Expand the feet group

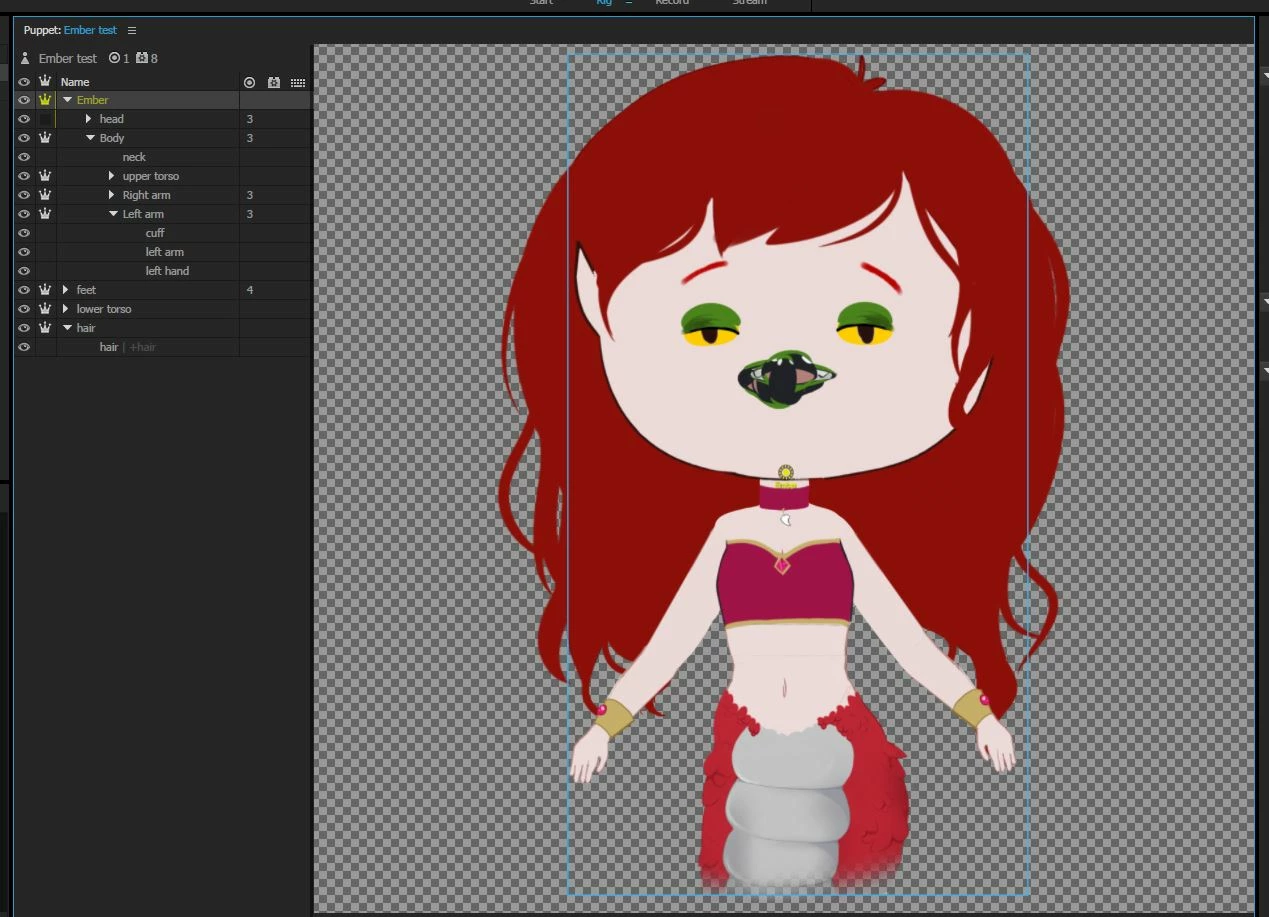(66, 290)
